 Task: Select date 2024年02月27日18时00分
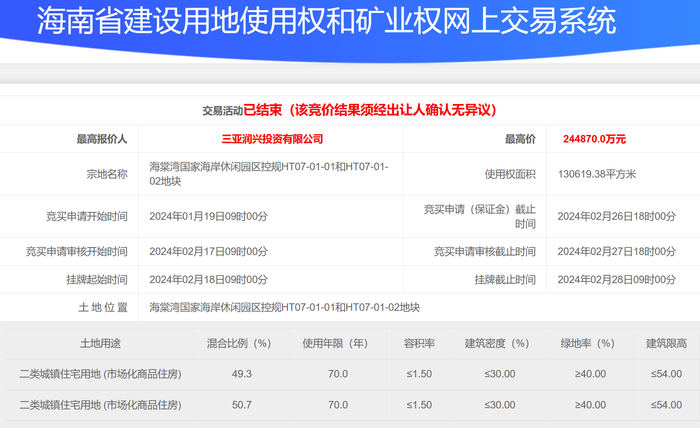617,252
